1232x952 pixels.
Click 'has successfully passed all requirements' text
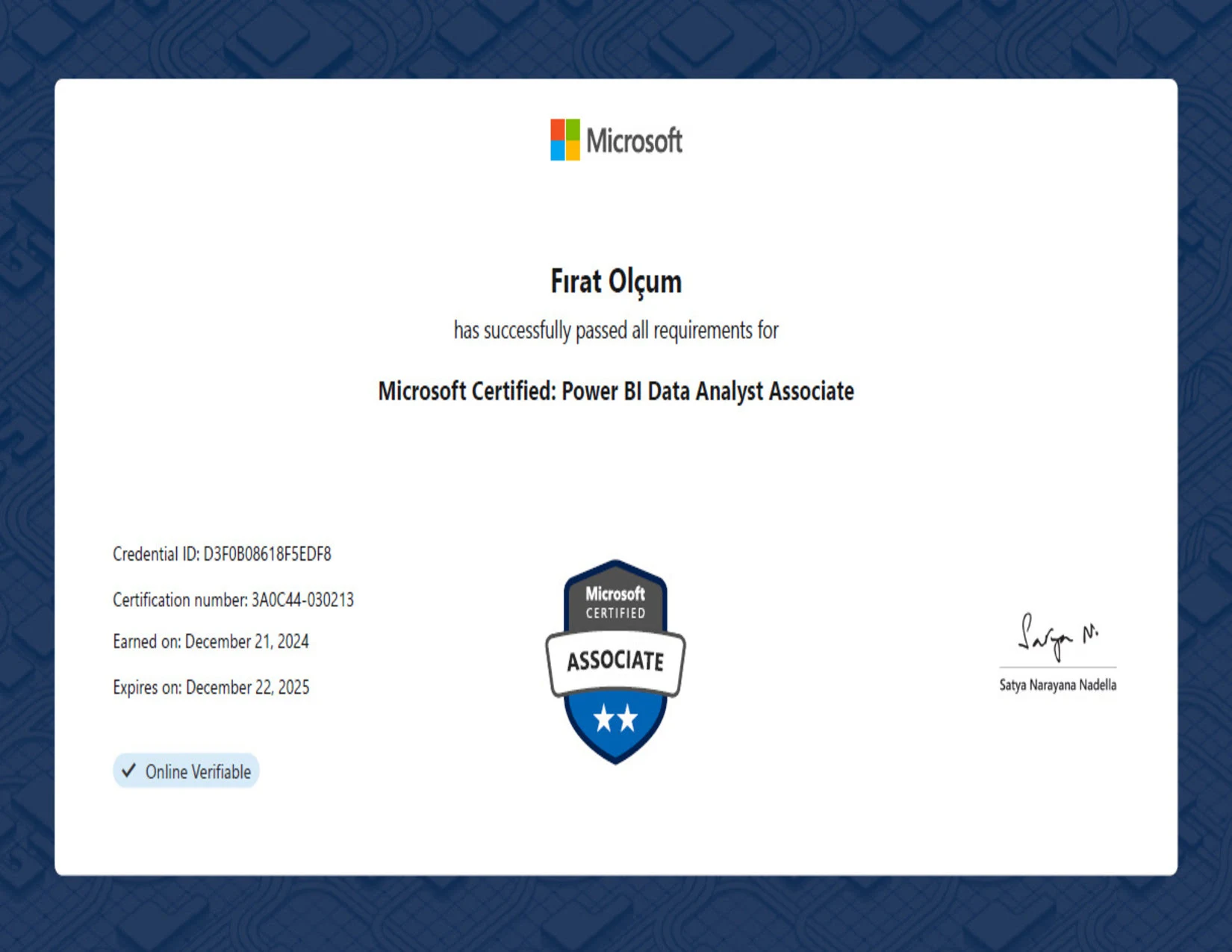[x=616, y=330]
